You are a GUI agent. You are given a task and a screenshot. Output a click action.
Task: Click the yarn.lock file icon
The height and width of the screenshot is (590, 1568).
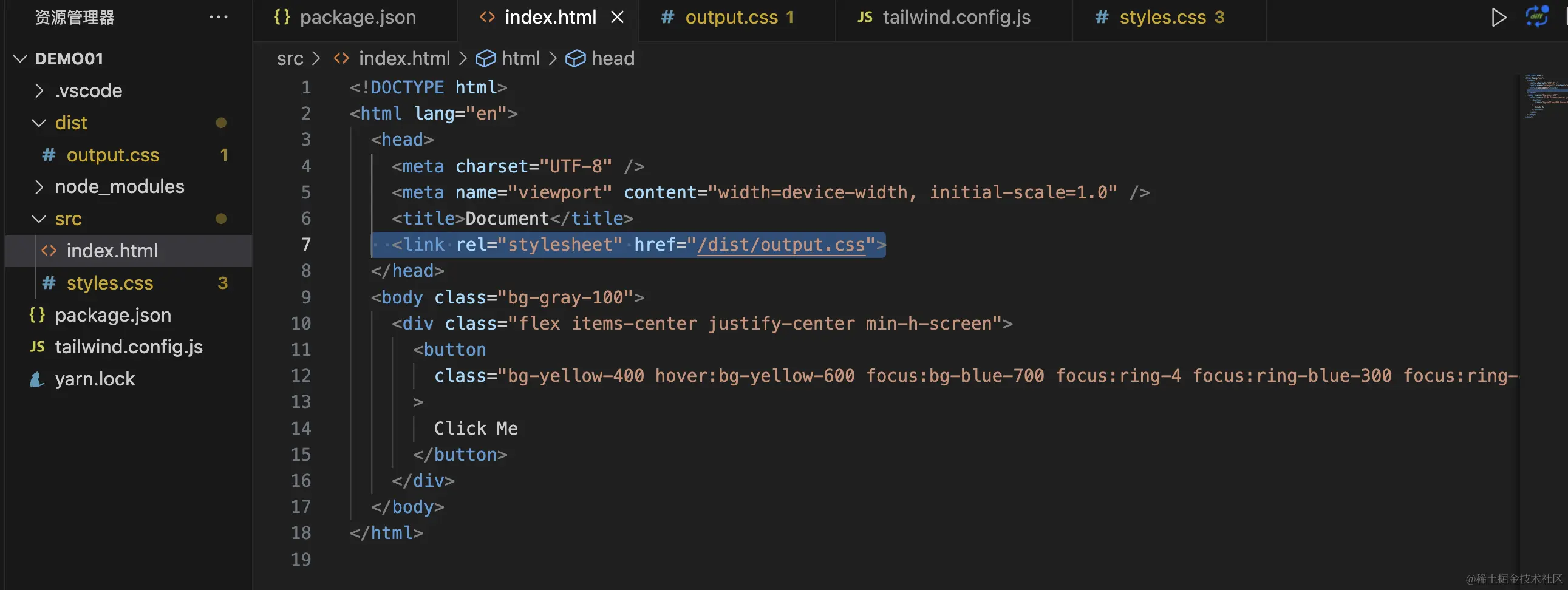click(x=37, y=379)
